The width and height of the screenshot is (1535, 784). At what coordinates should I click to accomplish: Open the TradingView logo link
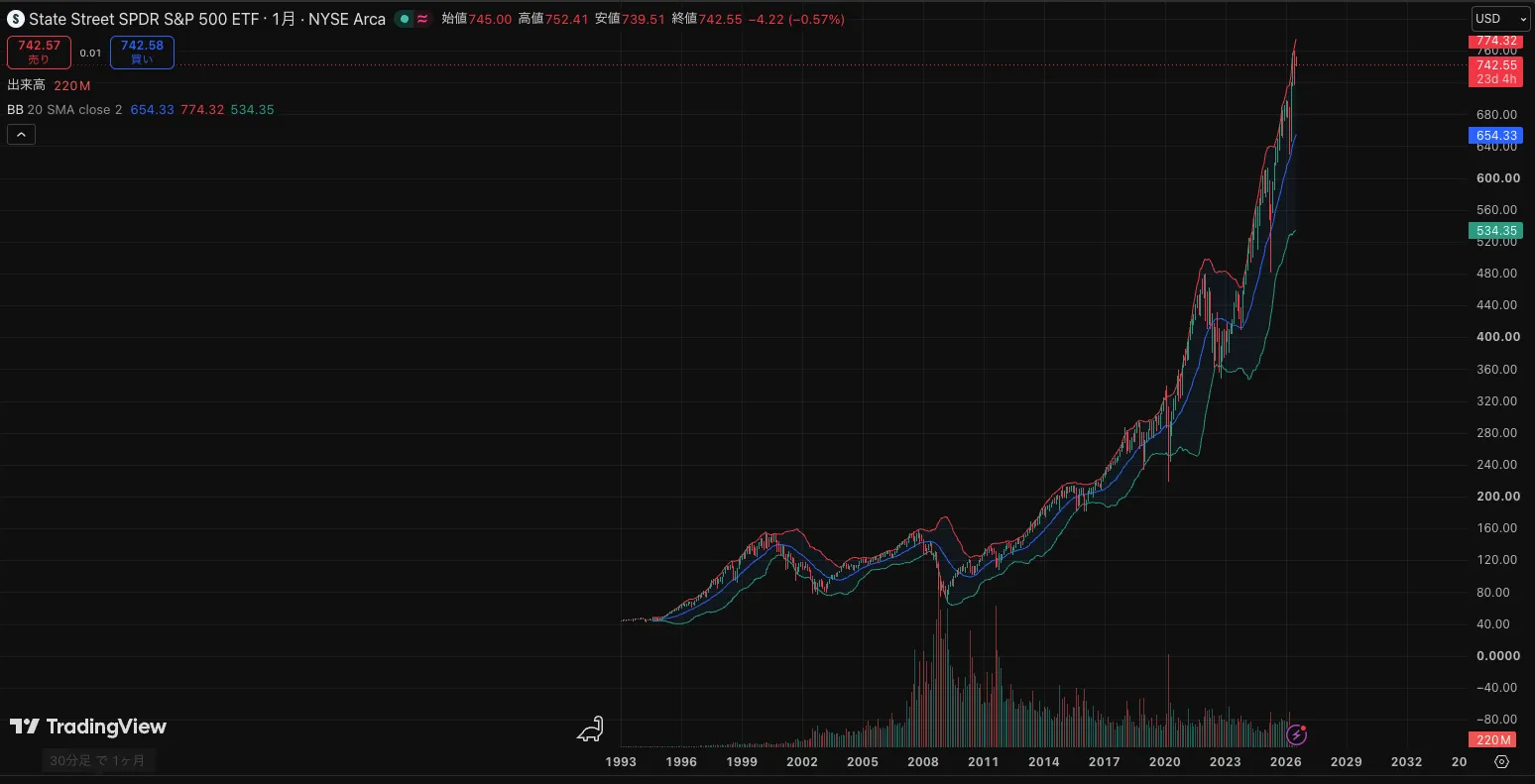pyautogui.click(x=88, y=727)
